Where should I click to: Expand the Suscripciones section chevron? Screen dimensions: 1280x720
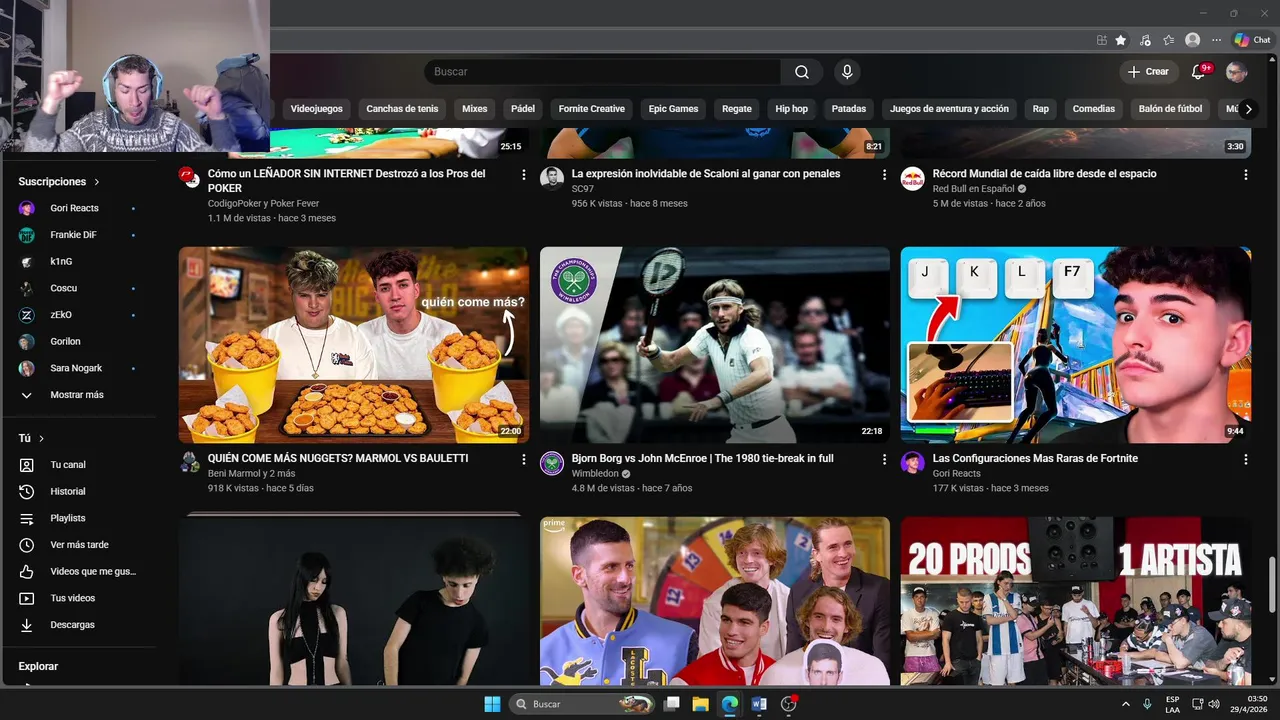click(97, 182)
